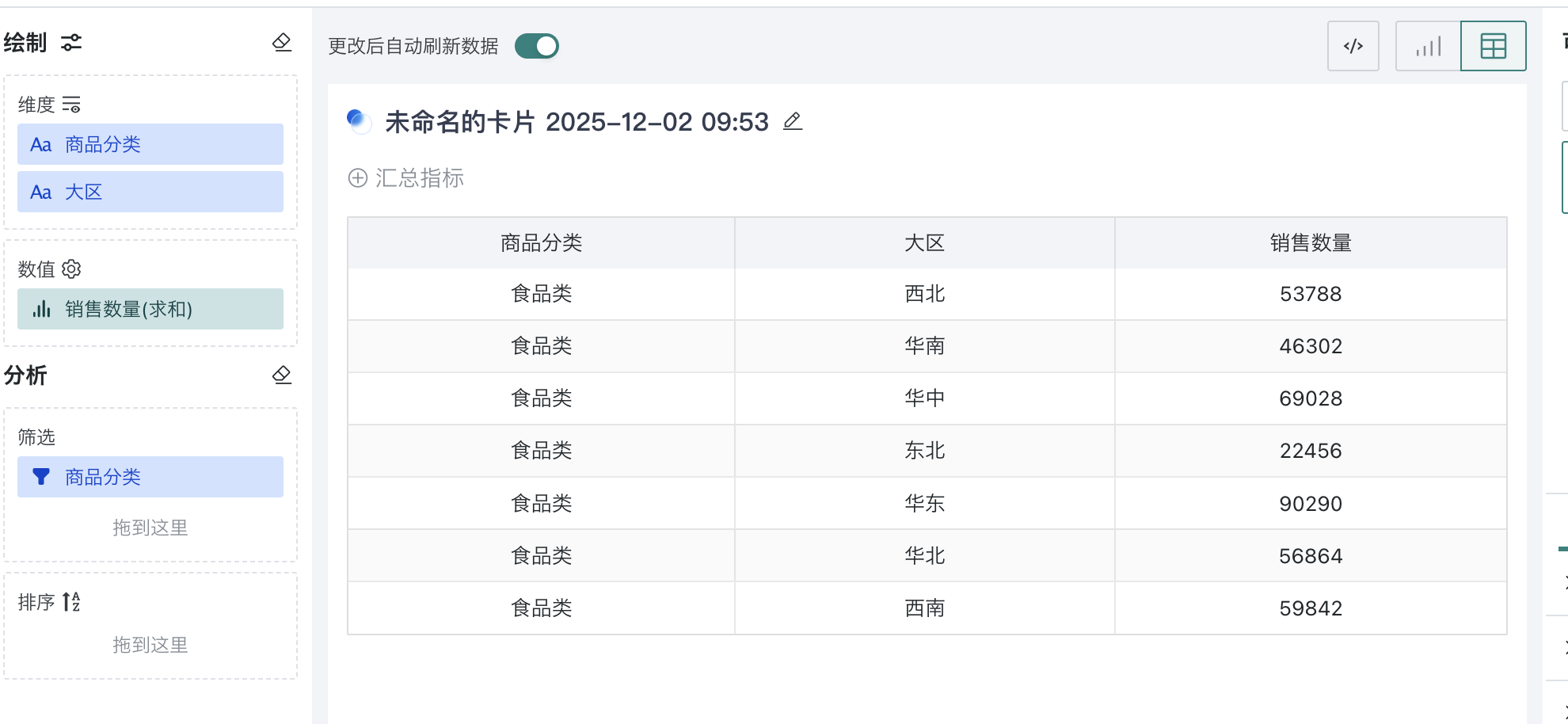Click the bar chart icon on 销售数量(求和)
Image resolution: width=1568 pixels, height=724 pixels.
[x=42, y=309]
